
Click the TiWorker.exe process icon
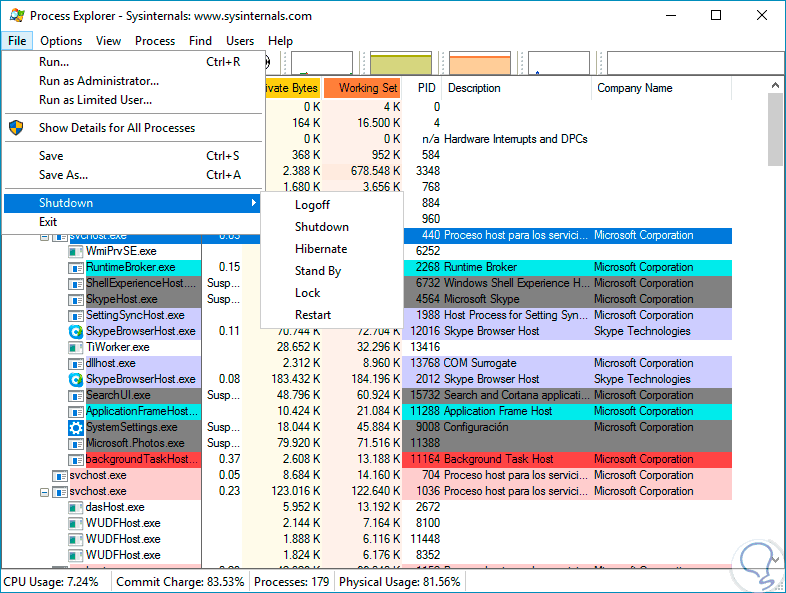[x=75, y=347]
